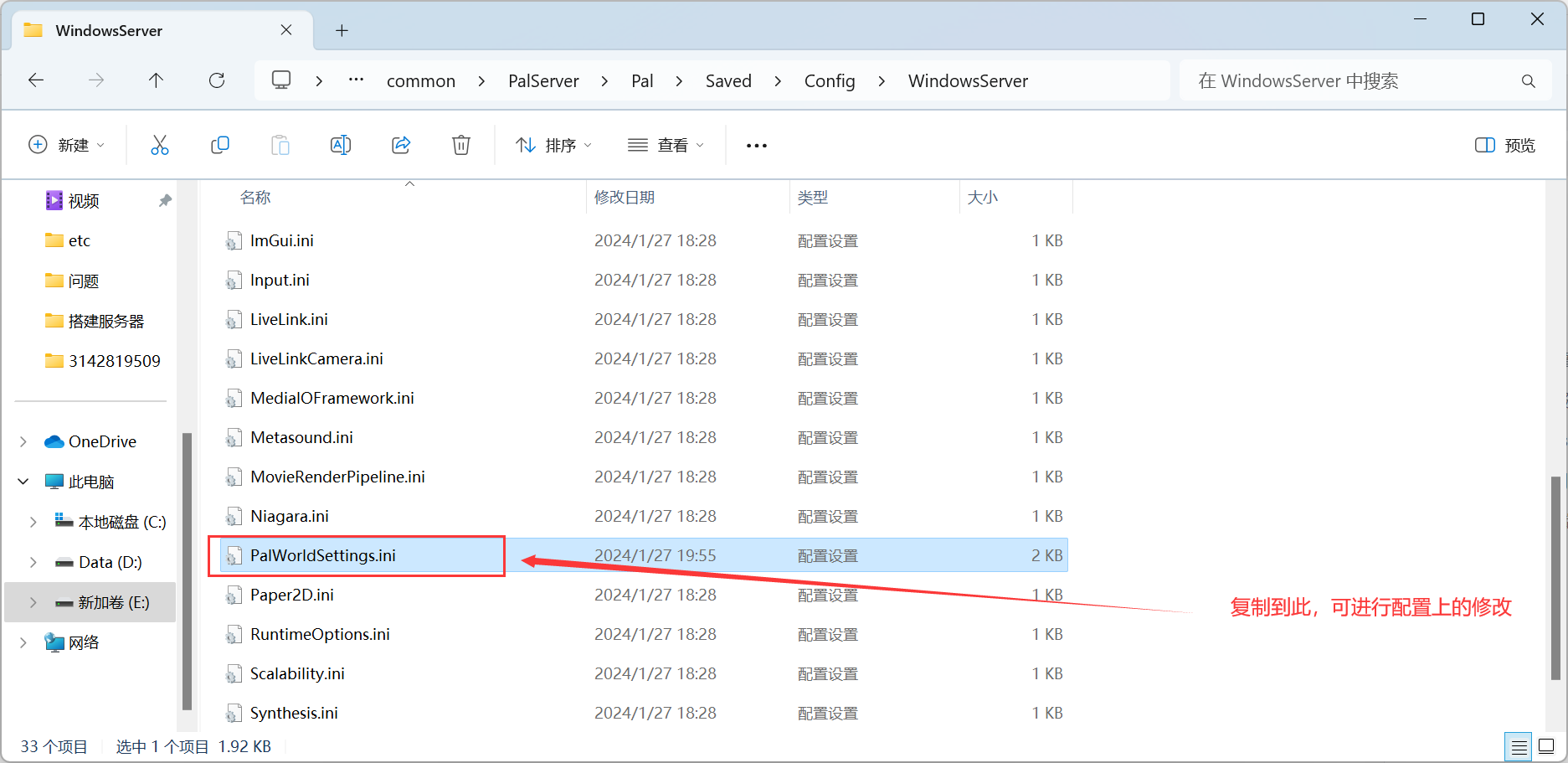The width and height of the screenshot is (1568, 763).
Task: Click the Delete trash icon
Action: coord(461,145)
